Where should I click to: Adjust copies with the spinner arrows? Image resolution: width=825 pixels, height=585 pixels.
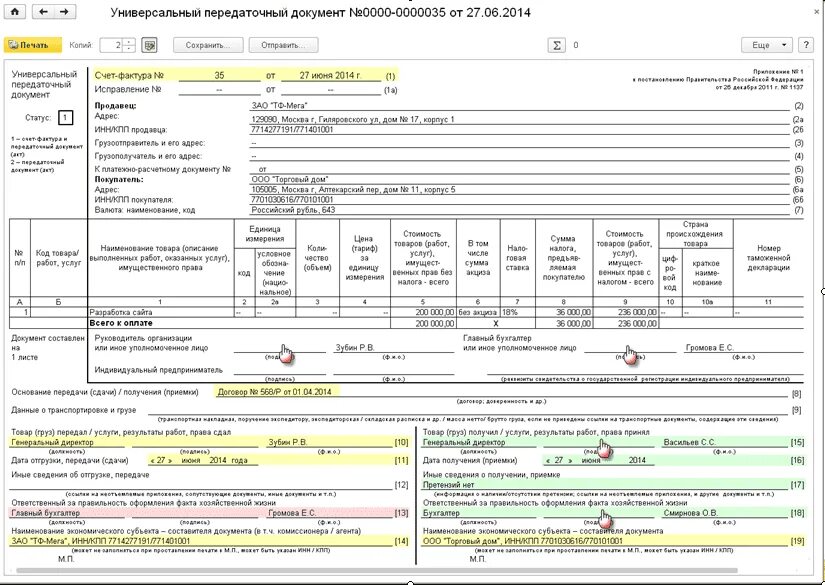click(x=129, y=45)
